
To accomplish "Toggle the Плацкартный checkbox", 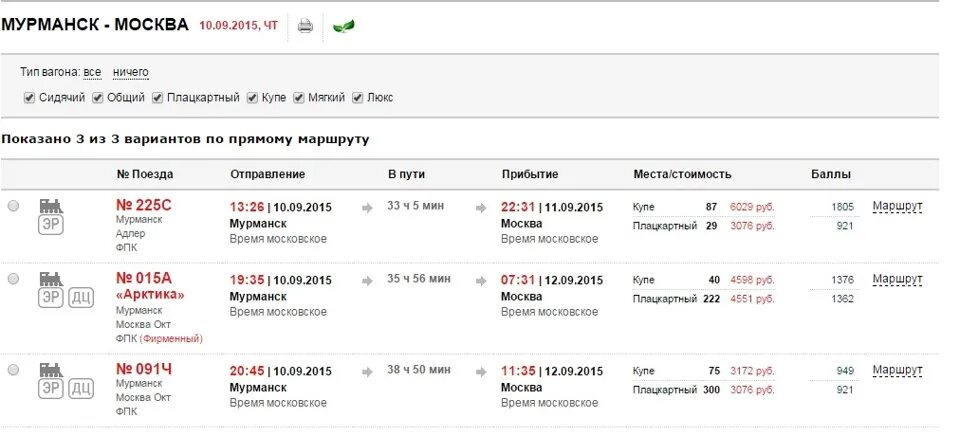I will pyautogui.click(x=157, y=98).
